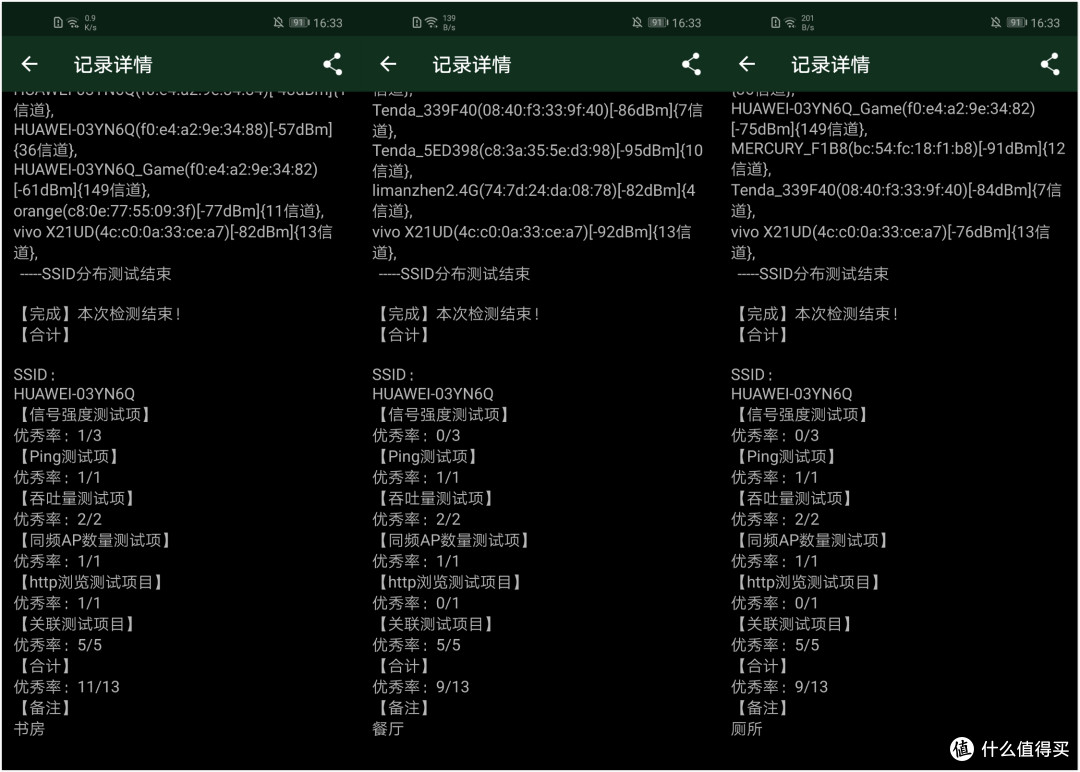Tap the 优秀率: 1/3 signal strength result
Image resolution: width=1080 pixels, height=772 pixels.
tap(57, 435)
